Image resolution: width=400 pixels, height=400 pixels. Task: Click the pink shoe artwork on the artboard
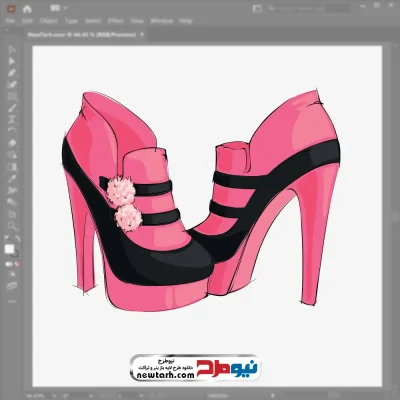pos(201,200)
